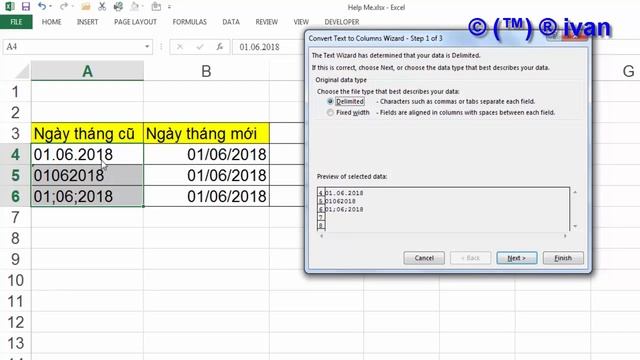Save the workbook using floppy icon

[26, 6]
